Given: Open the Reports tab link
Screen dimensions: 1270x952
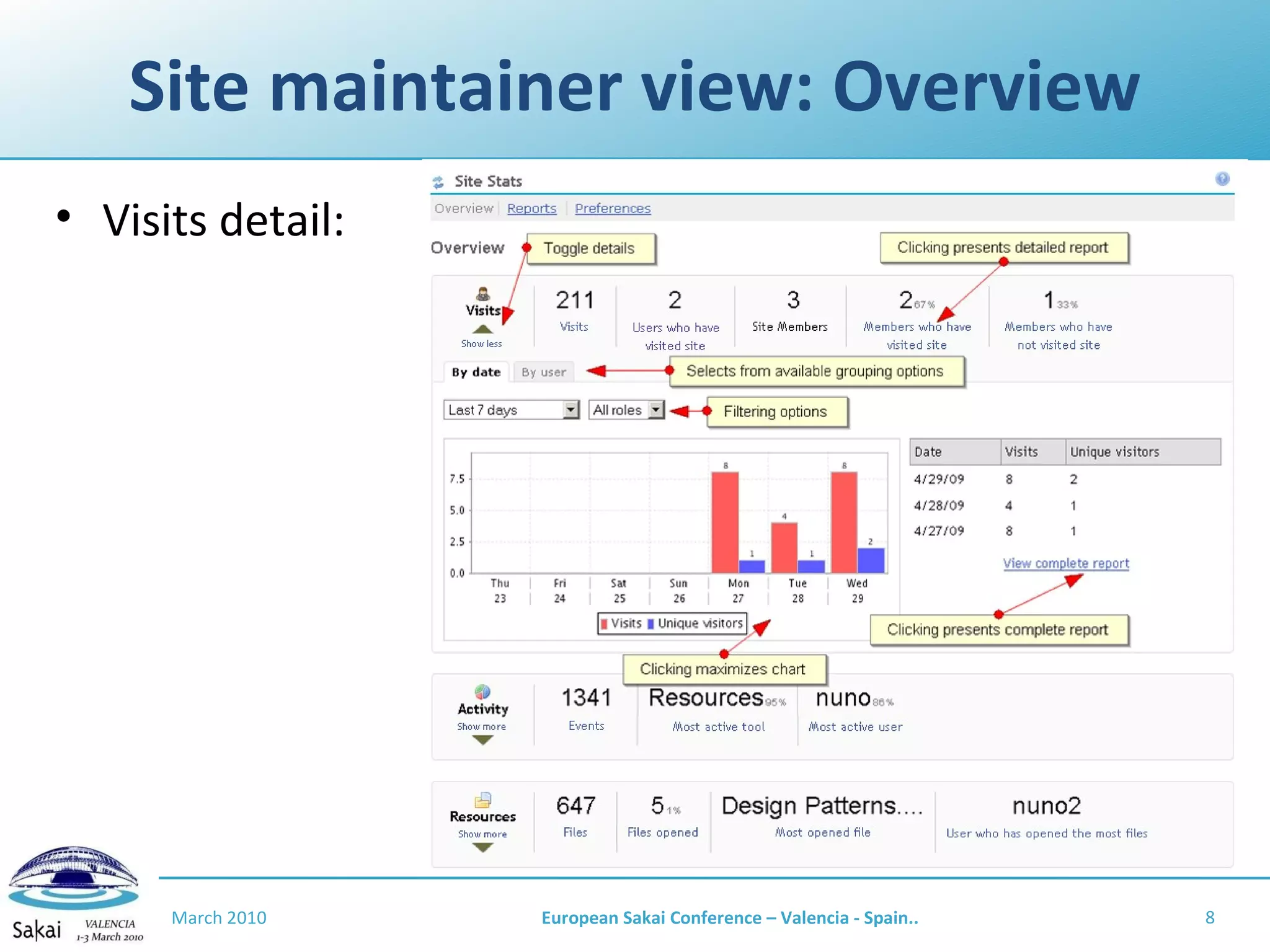Looking at the screenshot, I should pyautogui.click(x=531, y=208).
